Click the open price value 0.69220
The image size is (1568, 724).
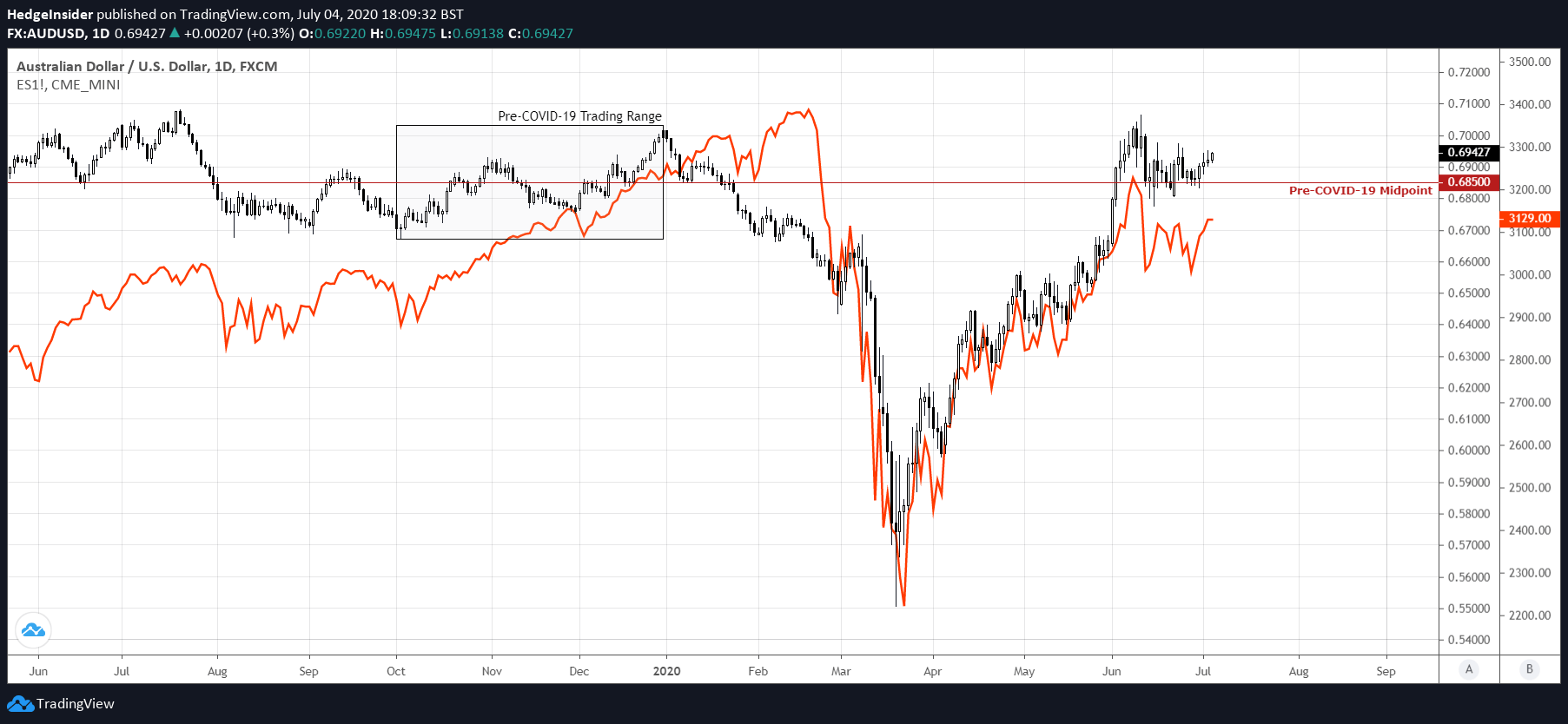340,34
